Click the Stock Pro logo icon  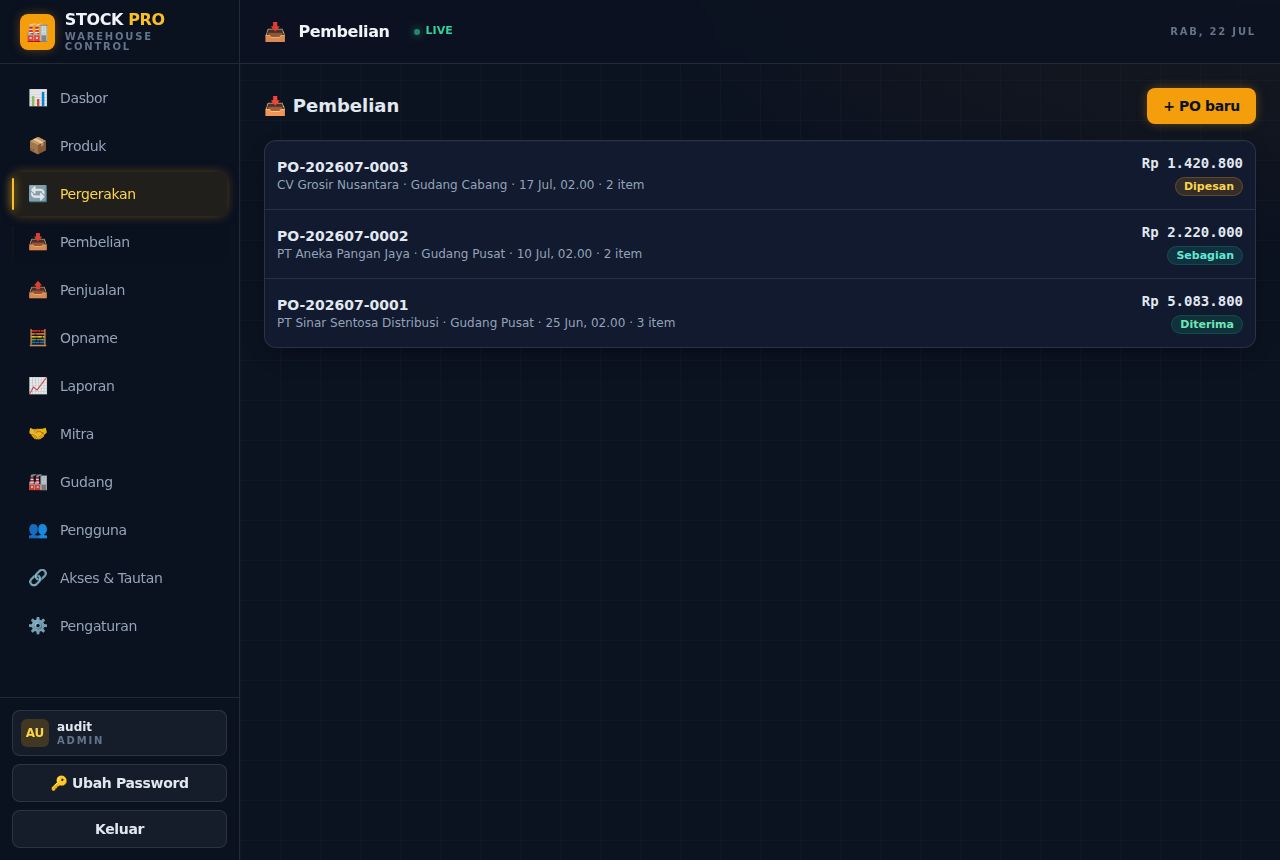click(38, 32)
